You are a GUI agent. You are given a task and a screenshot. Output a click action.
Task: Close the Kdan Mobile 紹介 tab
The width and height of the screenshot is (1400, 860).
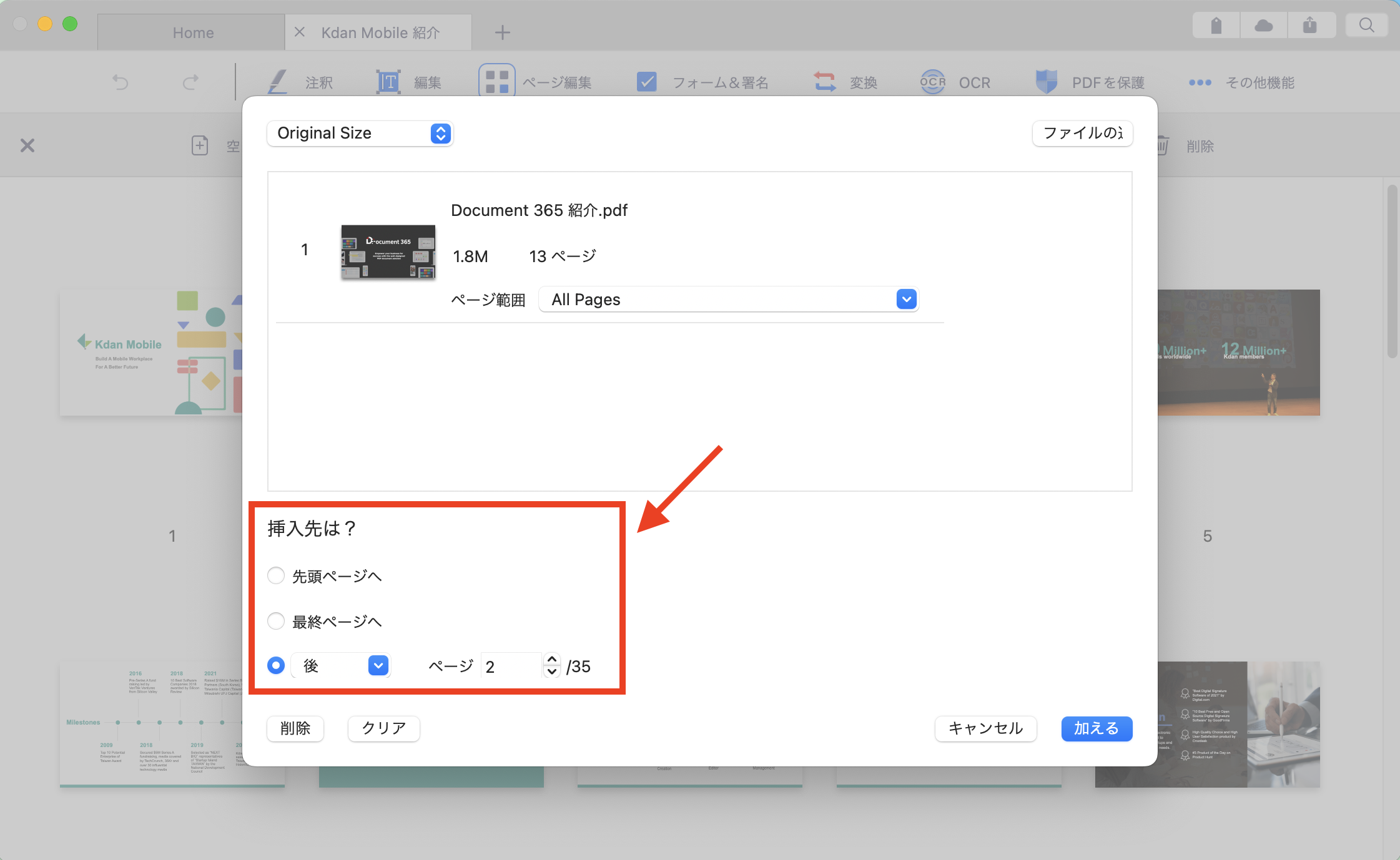(300, 32)
